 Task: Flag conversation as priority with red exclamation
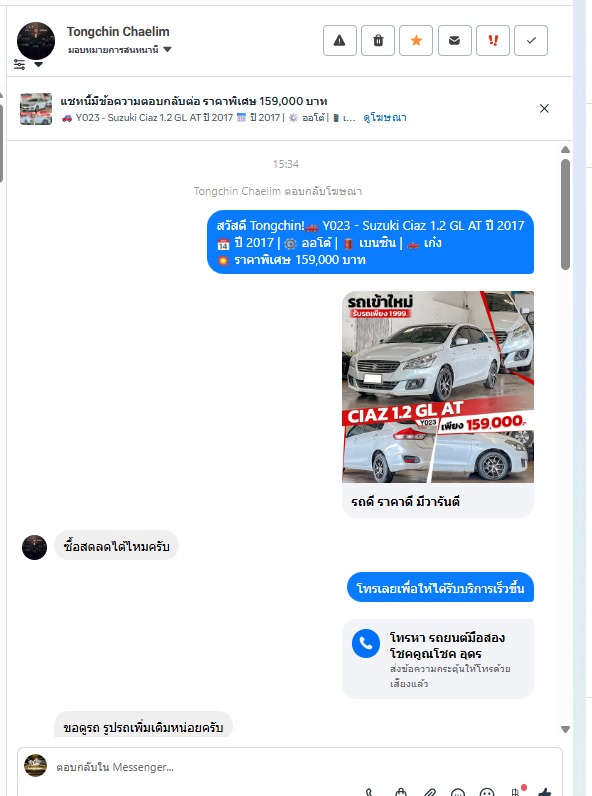pos(492,40)
